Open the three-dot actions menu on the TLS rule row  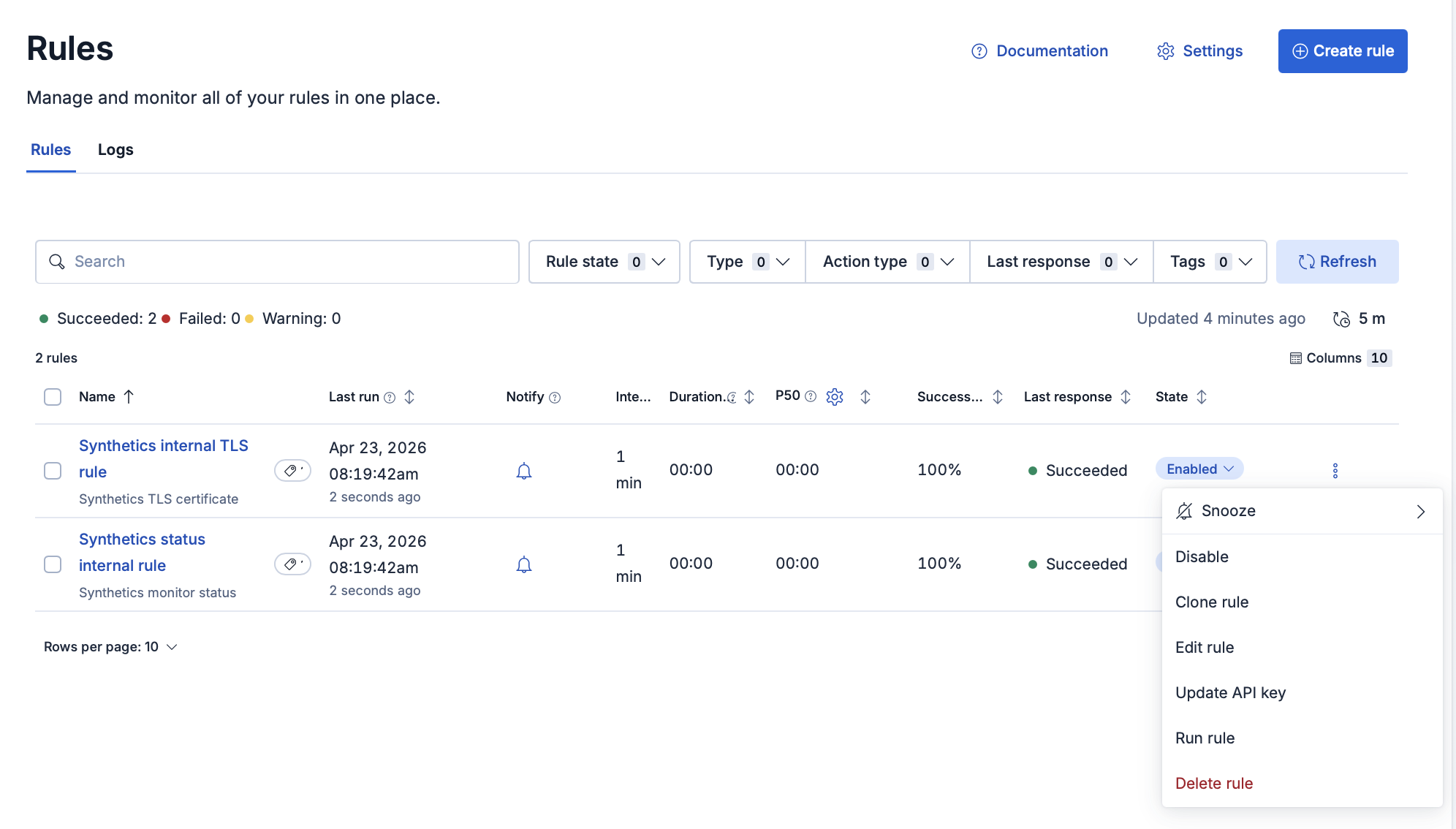point(1335,470)
